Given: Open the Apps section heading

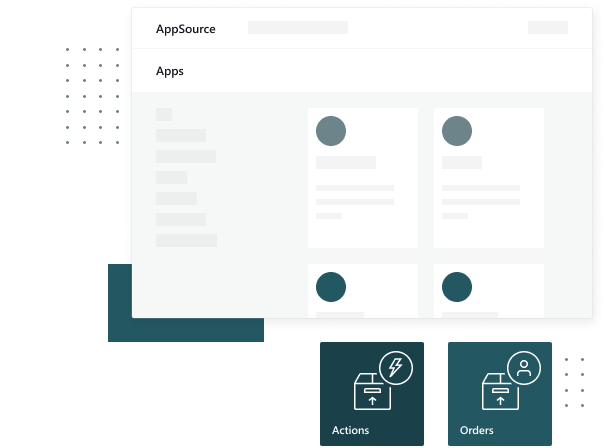Looking at the screenshot, I should point(170,72).
